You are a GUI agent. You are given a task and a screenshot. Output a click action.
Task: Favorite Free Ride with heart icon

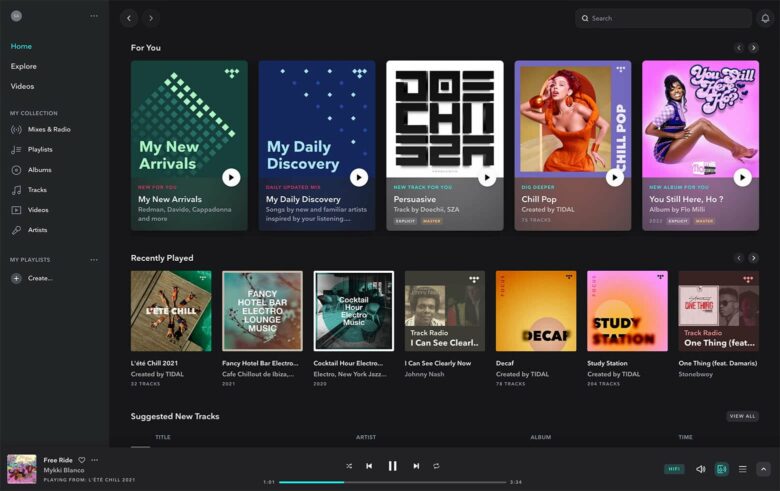coord(82,460)
